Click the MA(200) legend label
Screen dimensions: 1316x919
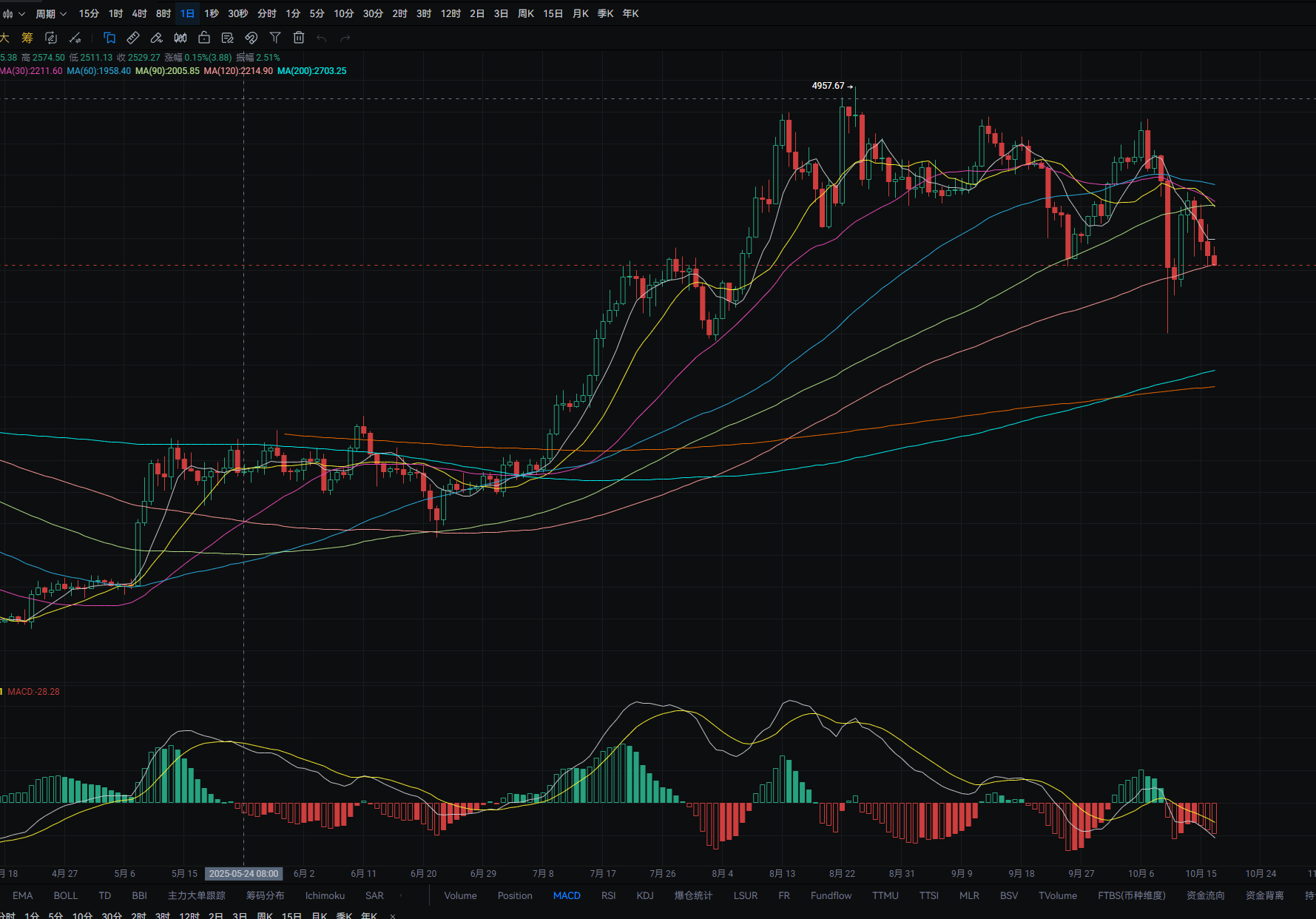(x=311, y=71)
